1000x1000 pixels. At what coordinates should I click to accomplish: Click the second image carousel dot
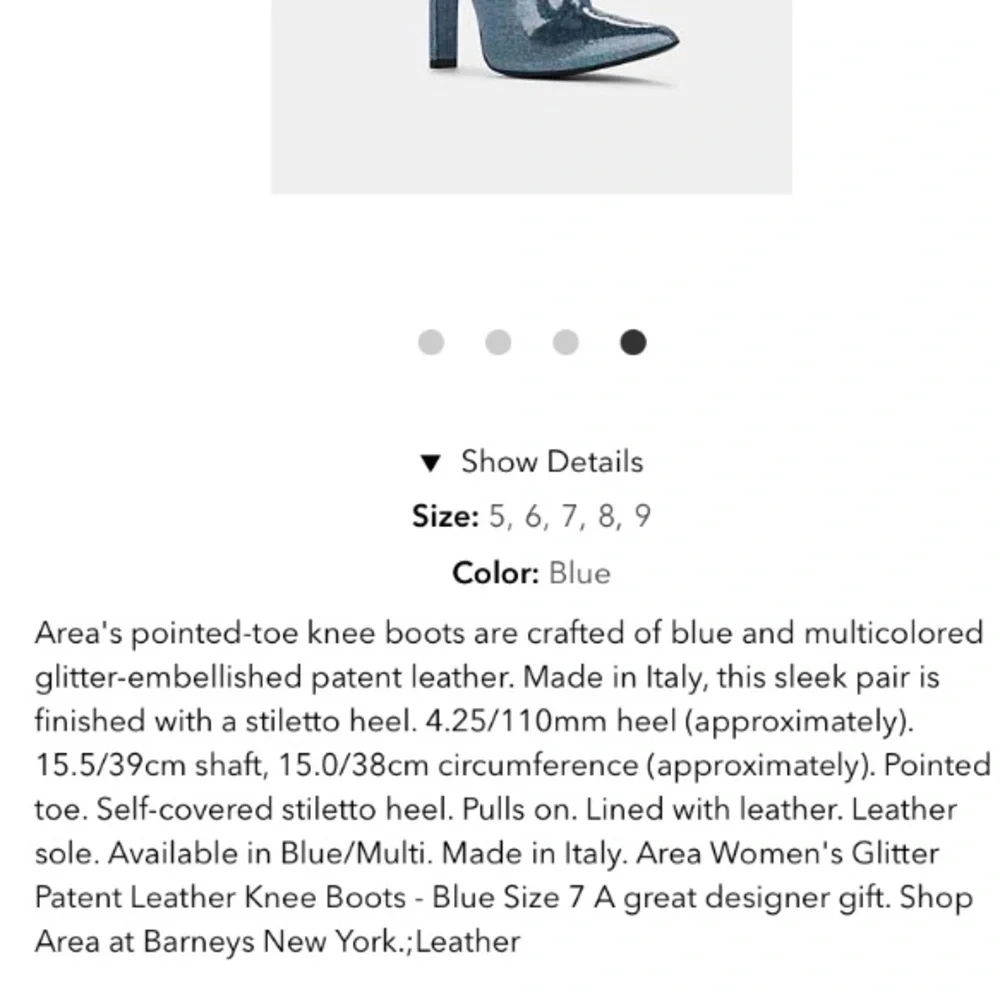coord(499,342)
